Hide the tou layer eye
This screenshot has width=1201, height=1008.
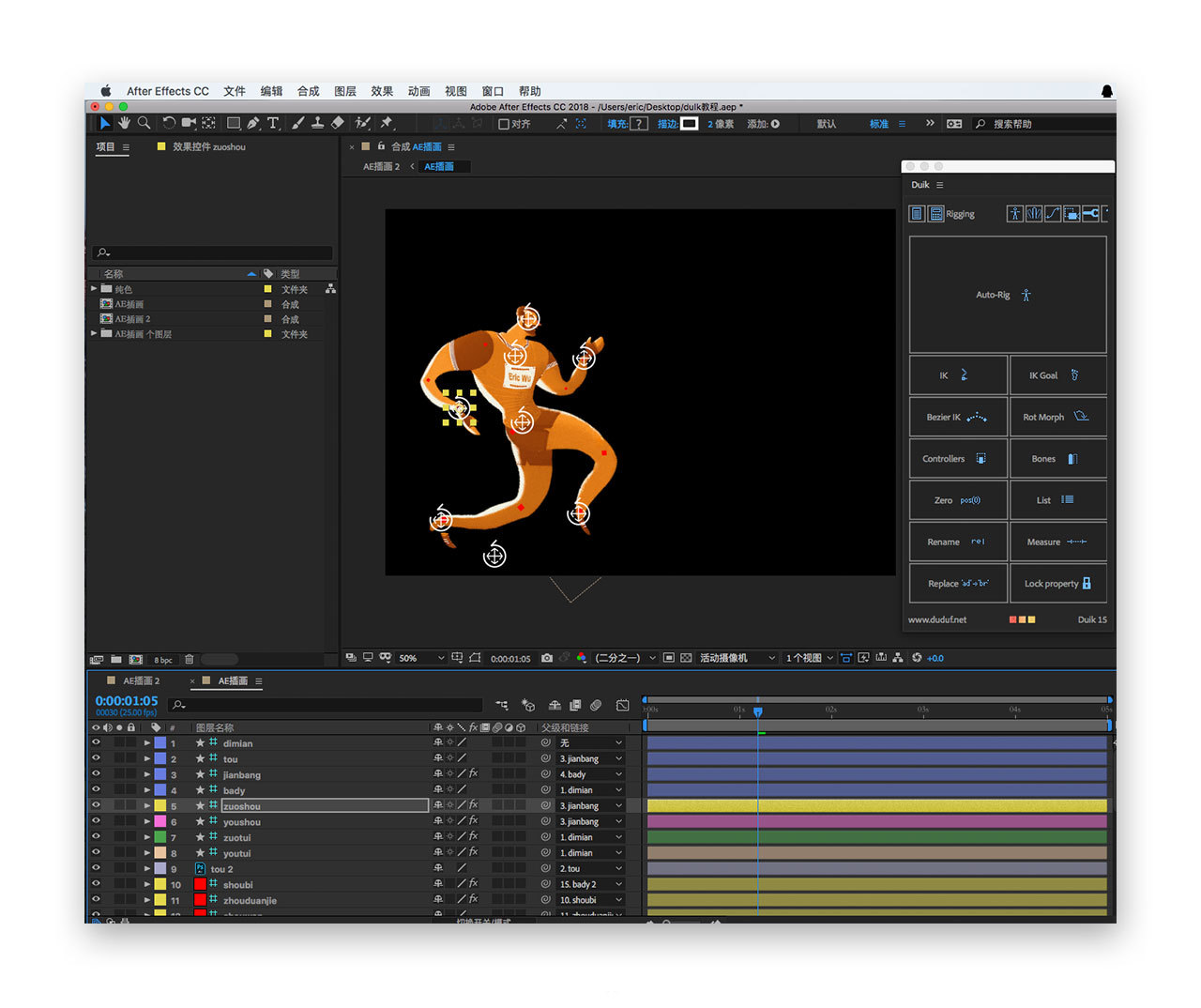96,758
